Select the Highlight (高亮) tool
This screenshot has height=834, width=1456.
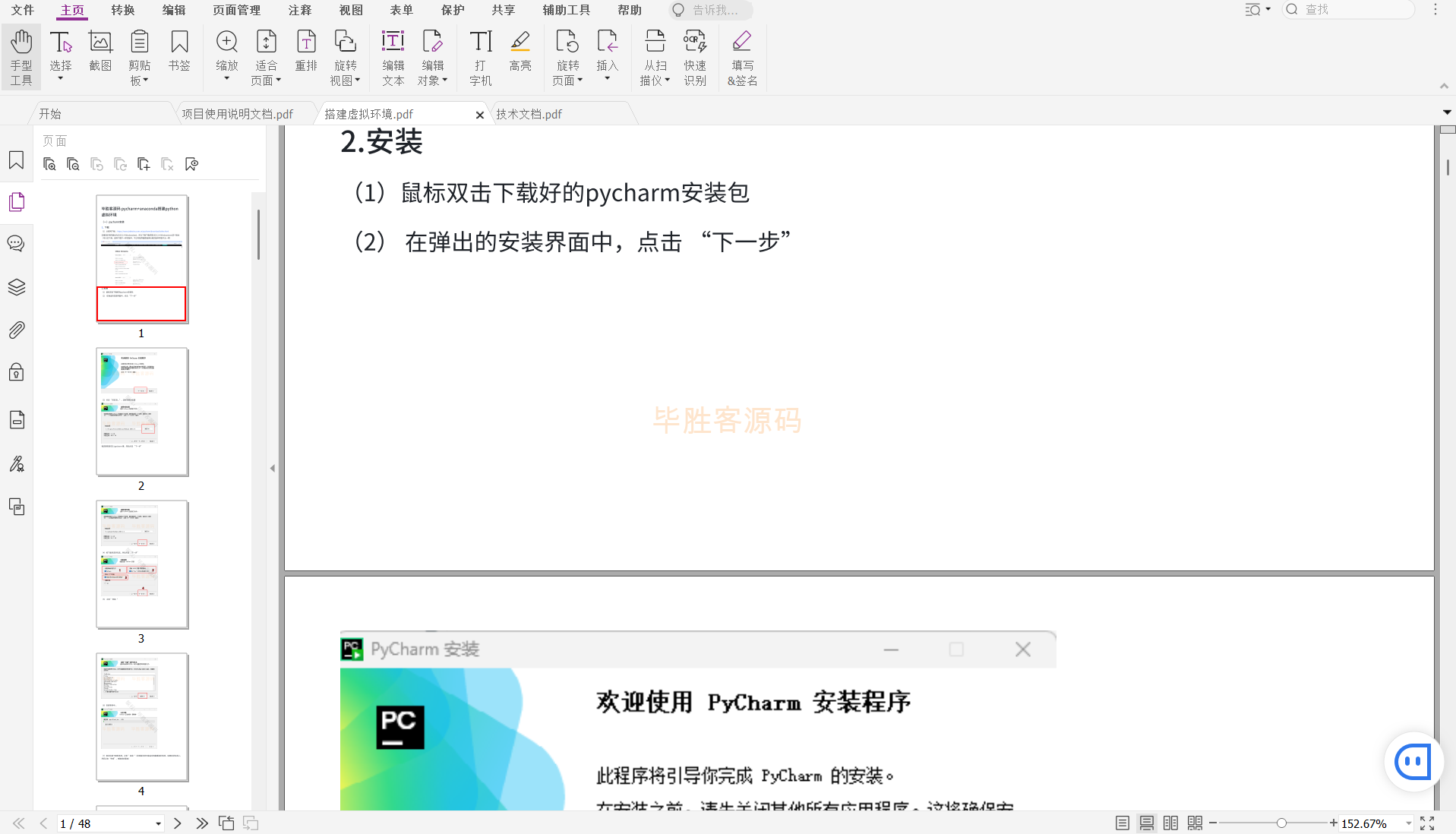[520, 50]
